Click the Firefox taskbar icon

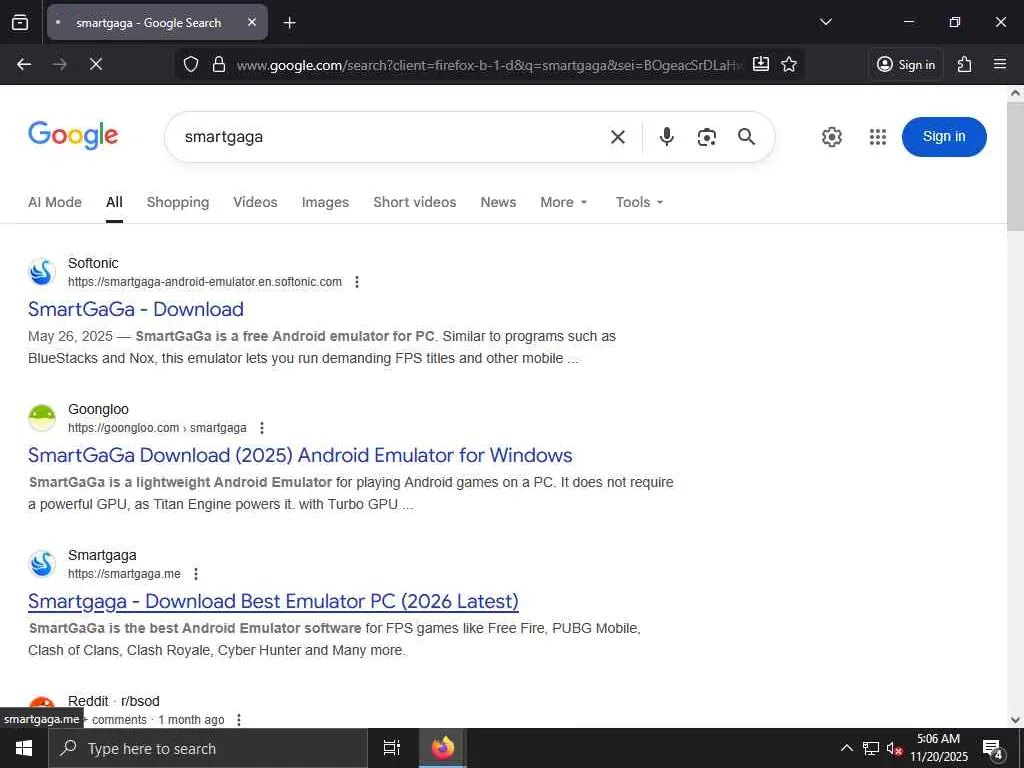coord(442,748)
